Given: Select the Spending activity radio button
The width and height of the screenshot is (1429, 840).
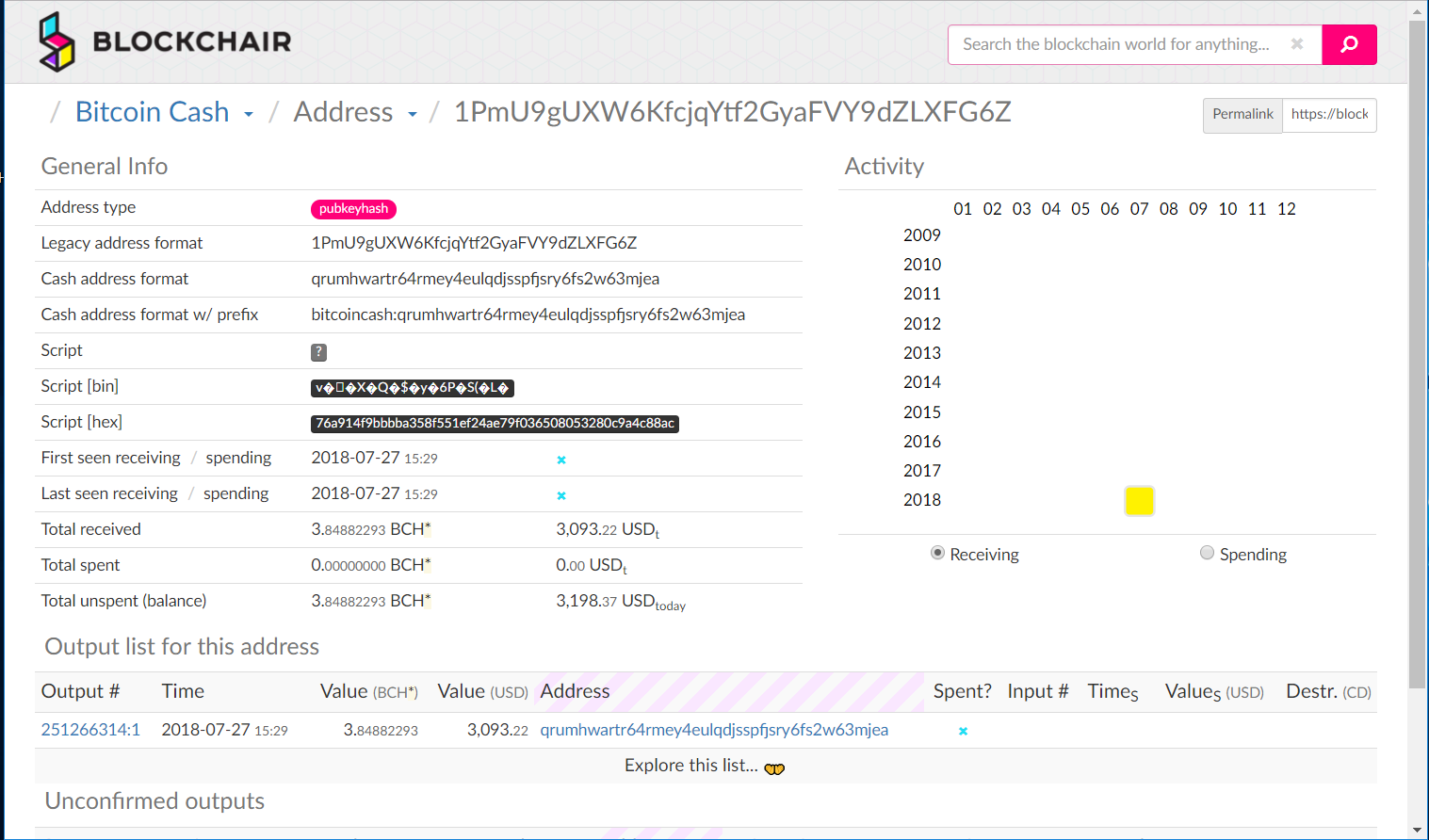Looking at the screenshot, I should [x=1207, y=553].
